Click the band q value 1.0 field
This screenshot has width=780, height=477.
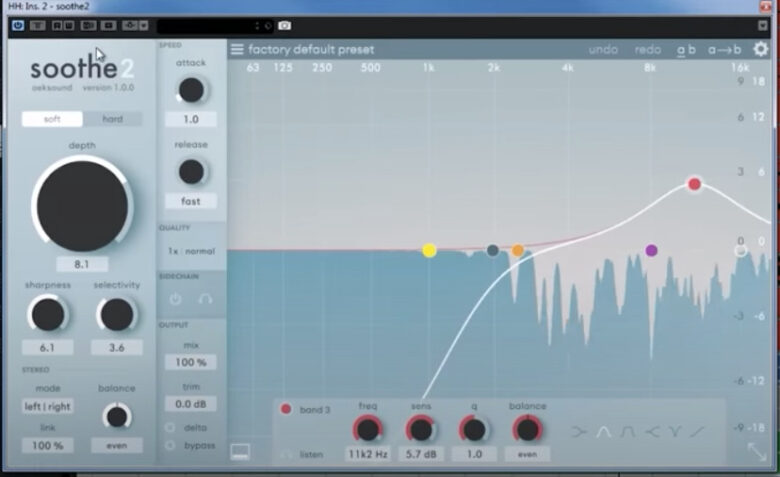[x=474, y=454]
